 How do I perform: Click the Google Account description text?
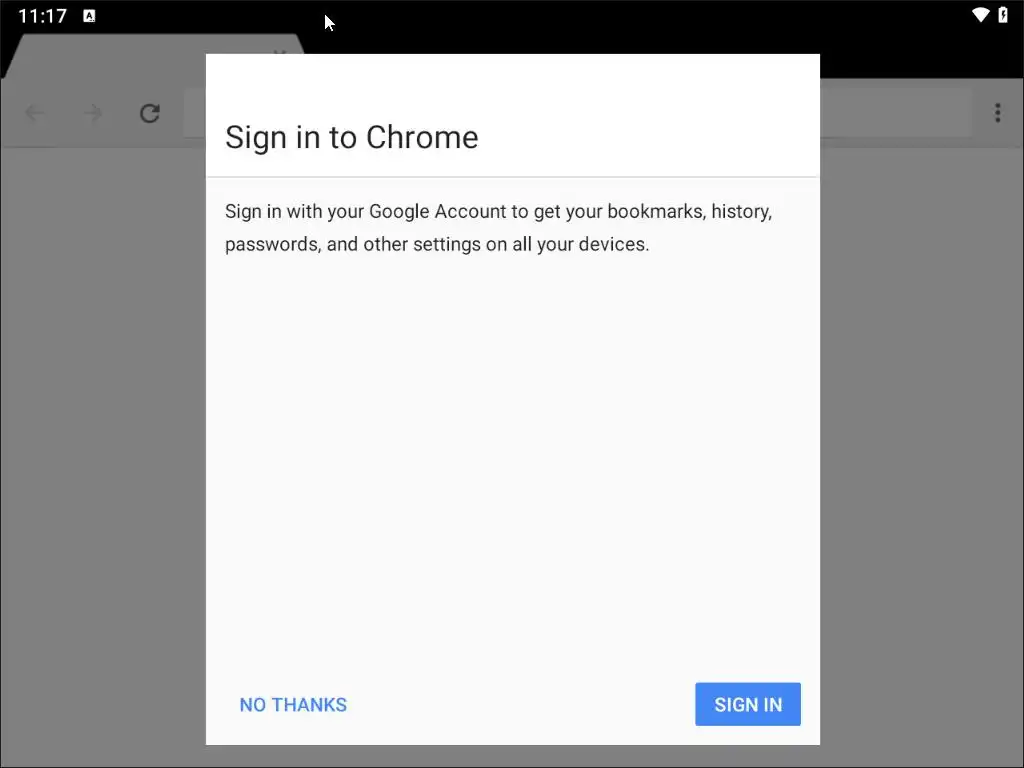click(498, 227)
